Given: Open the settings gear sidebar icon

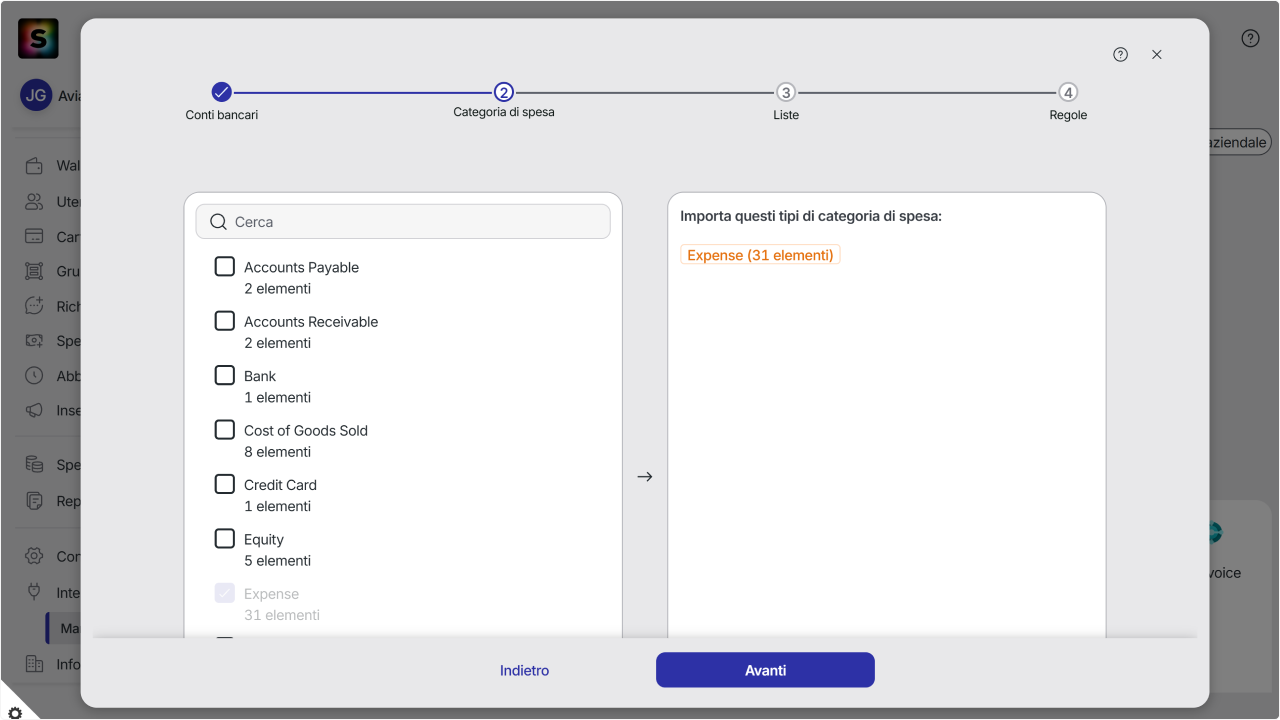Looking at the screenshot, I should pos(35,556).
